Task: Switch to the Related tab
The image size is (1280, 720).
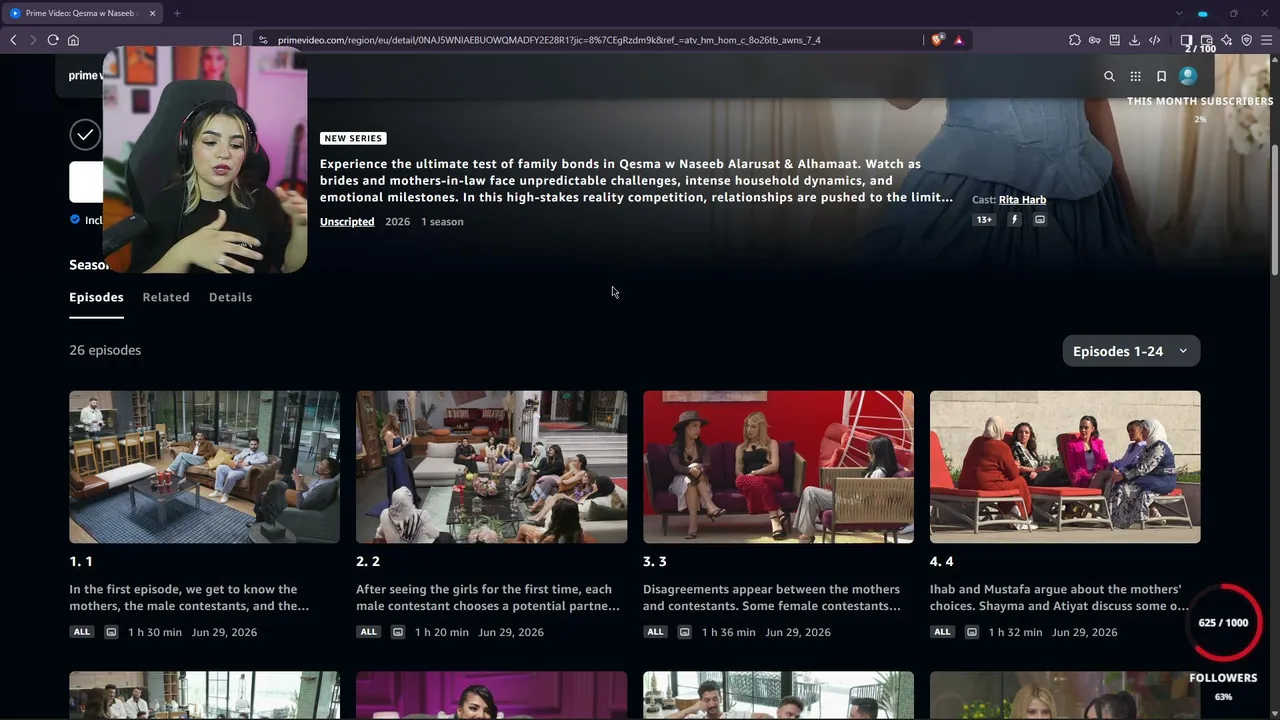Action: [166, 297]
